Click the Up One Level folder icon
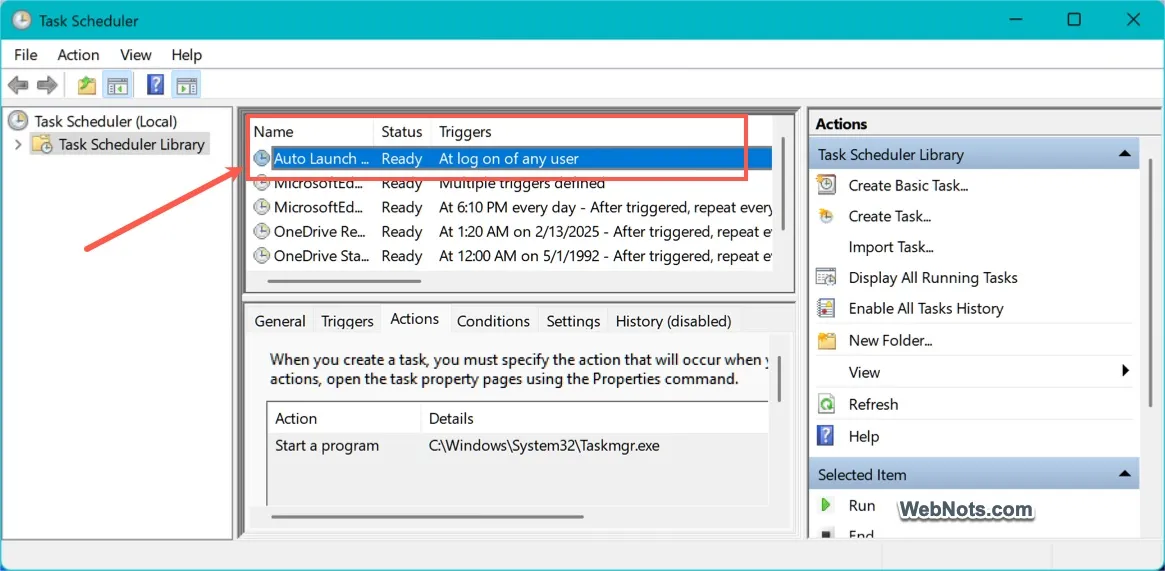This screenshot has width=1165, height=571. [x=87, y=85]
